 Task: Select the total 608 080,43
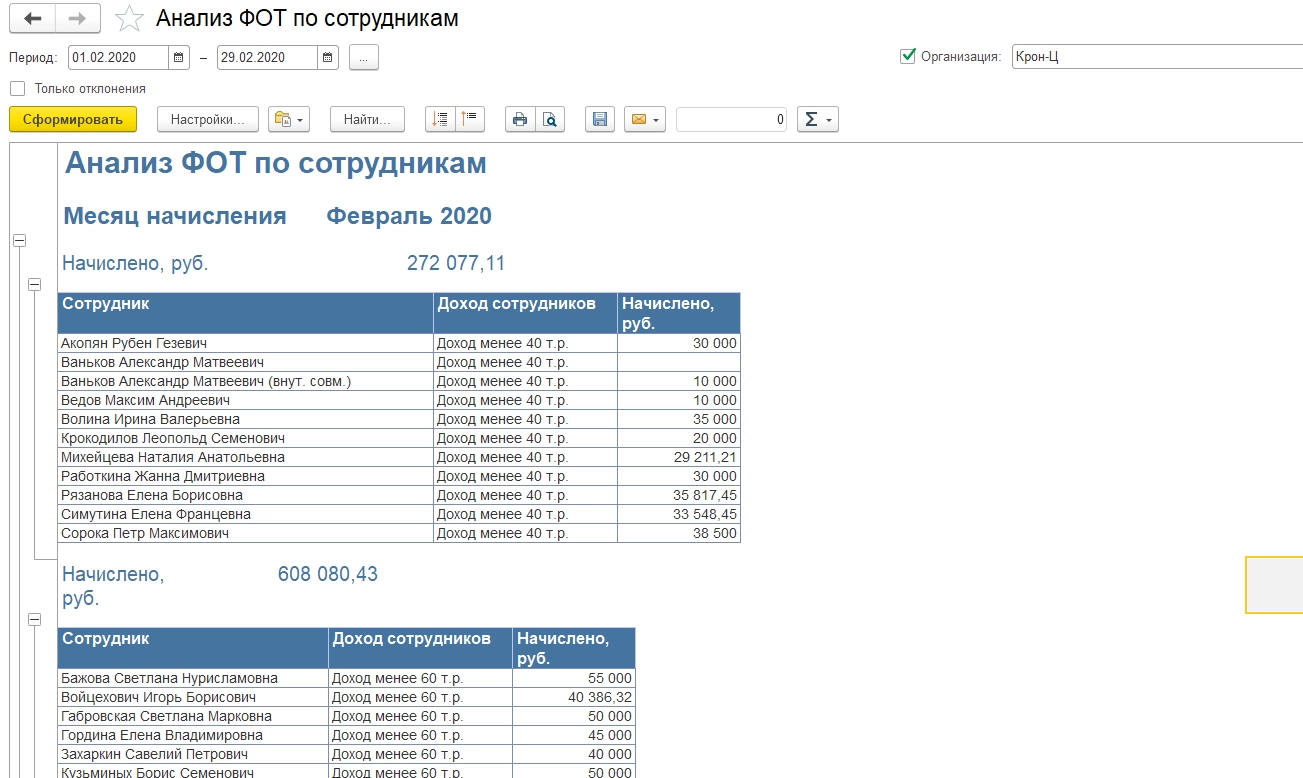[x=328, y=575]
